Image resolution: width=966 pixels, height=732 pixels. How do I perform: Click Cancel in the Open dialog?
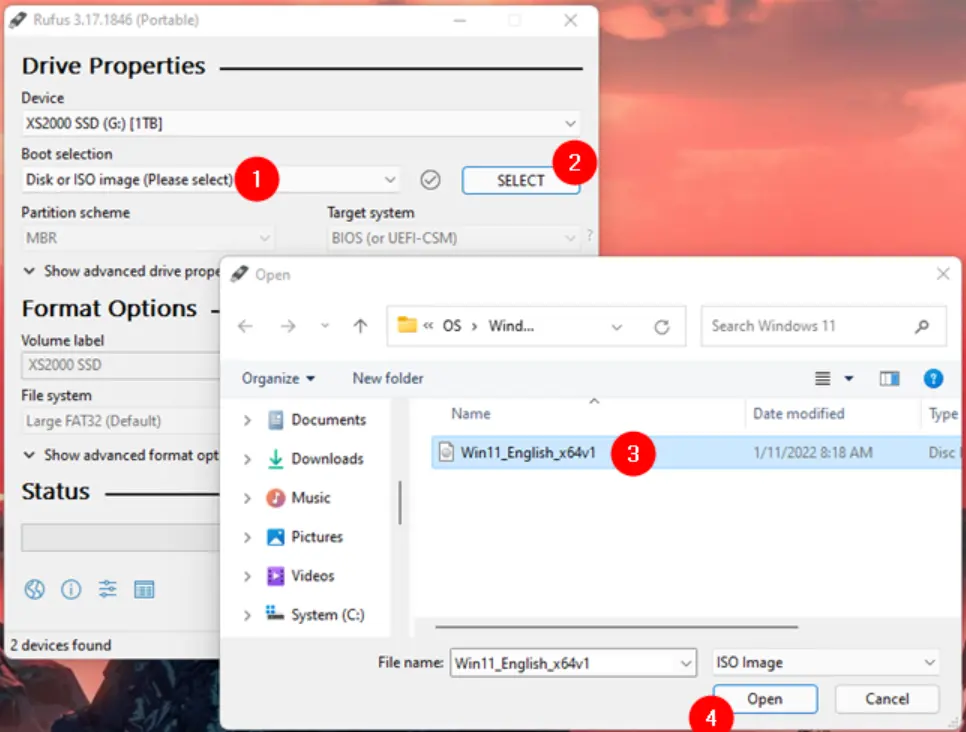[887, 699]
